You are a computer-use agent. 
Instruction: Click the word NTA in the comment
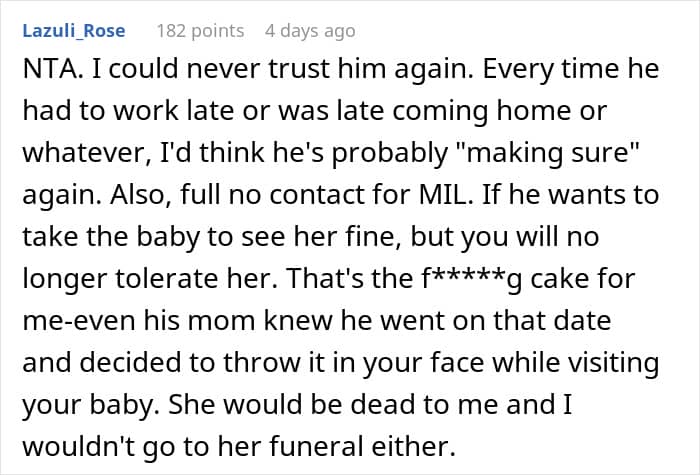pyautogui.click(x=50, y=69)
